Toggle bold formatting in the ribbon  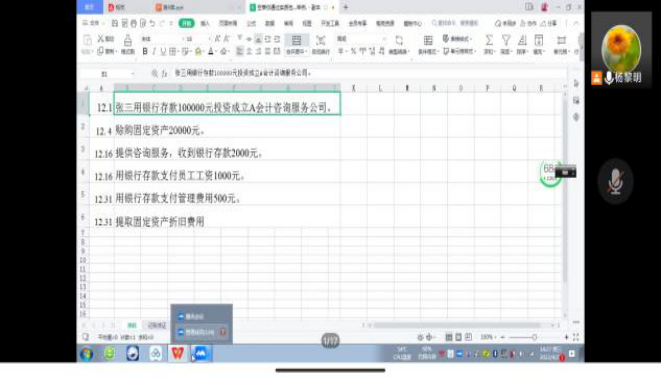[145, 51]
